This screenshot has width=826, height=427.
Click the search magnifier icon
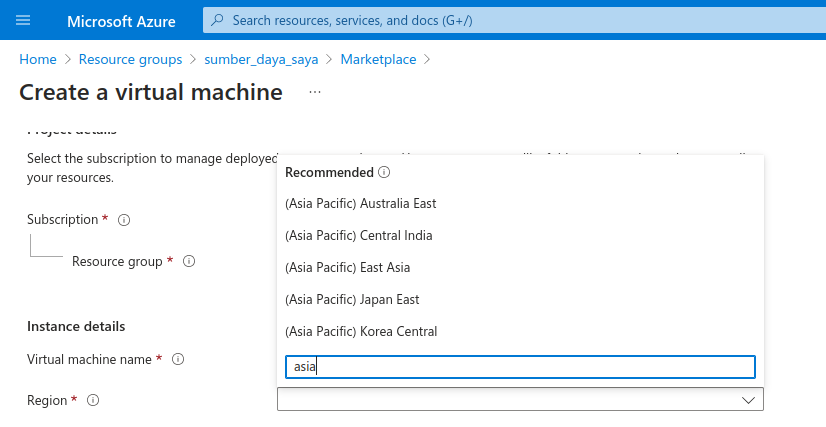pos(217,20)
